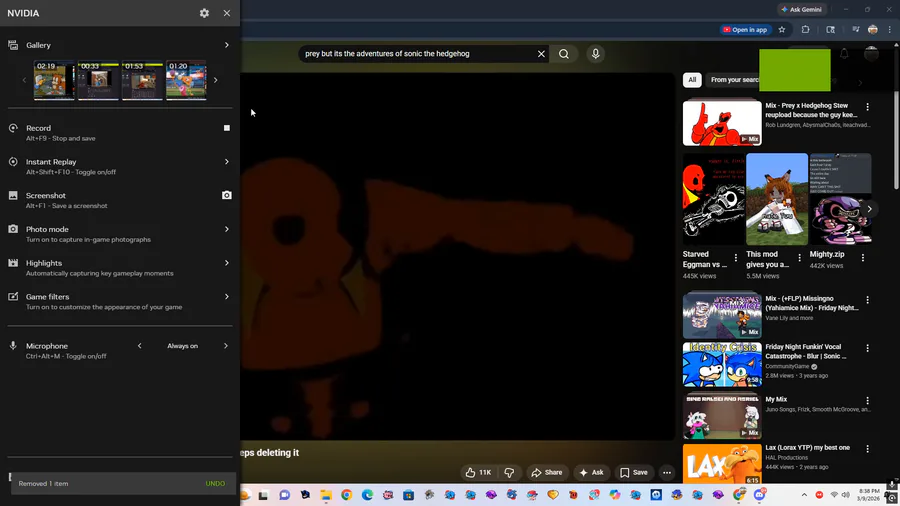Viewport: 900px width, 506px height.
Task: Open My Mix playlist
Action: click(x=722, y=416)
